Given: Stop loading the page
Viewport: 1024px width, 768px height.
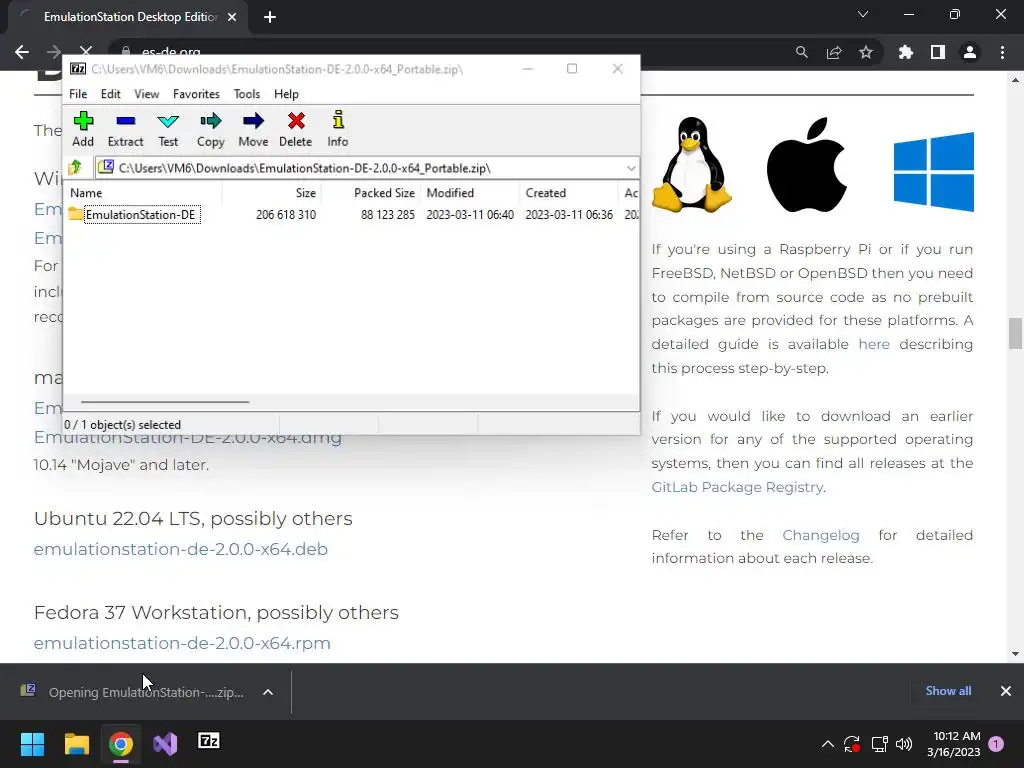Looking at the screenshot, I should pyautogui.click(x=86, y=51).
